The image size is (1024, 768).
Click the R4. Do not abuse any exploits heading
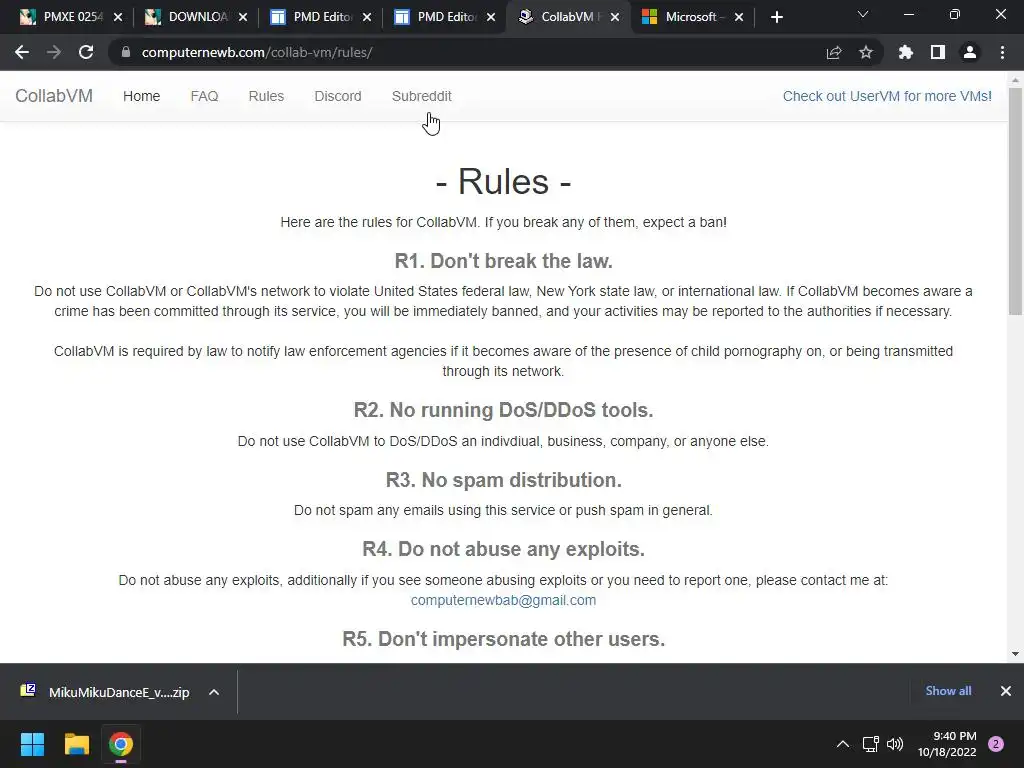click(x=503, y=549)
